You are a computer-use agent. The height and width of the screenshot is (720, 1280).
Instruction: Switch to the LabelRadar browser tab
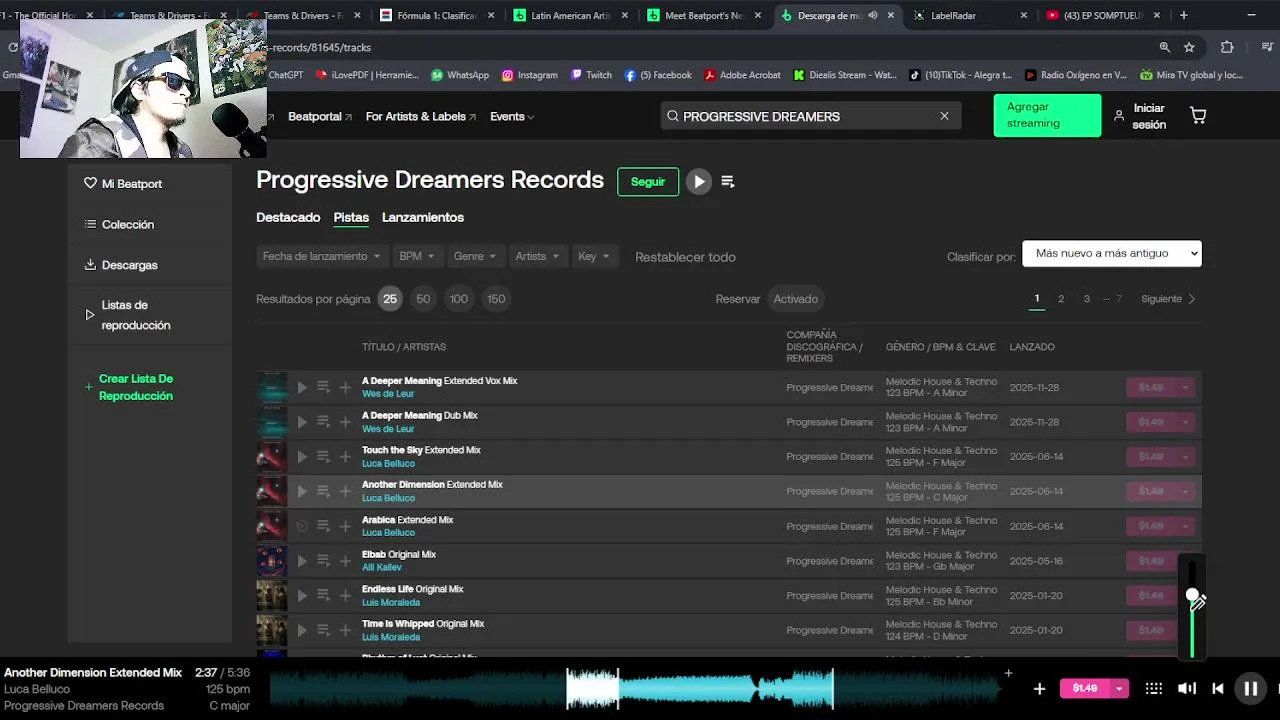tap(970, 15)
